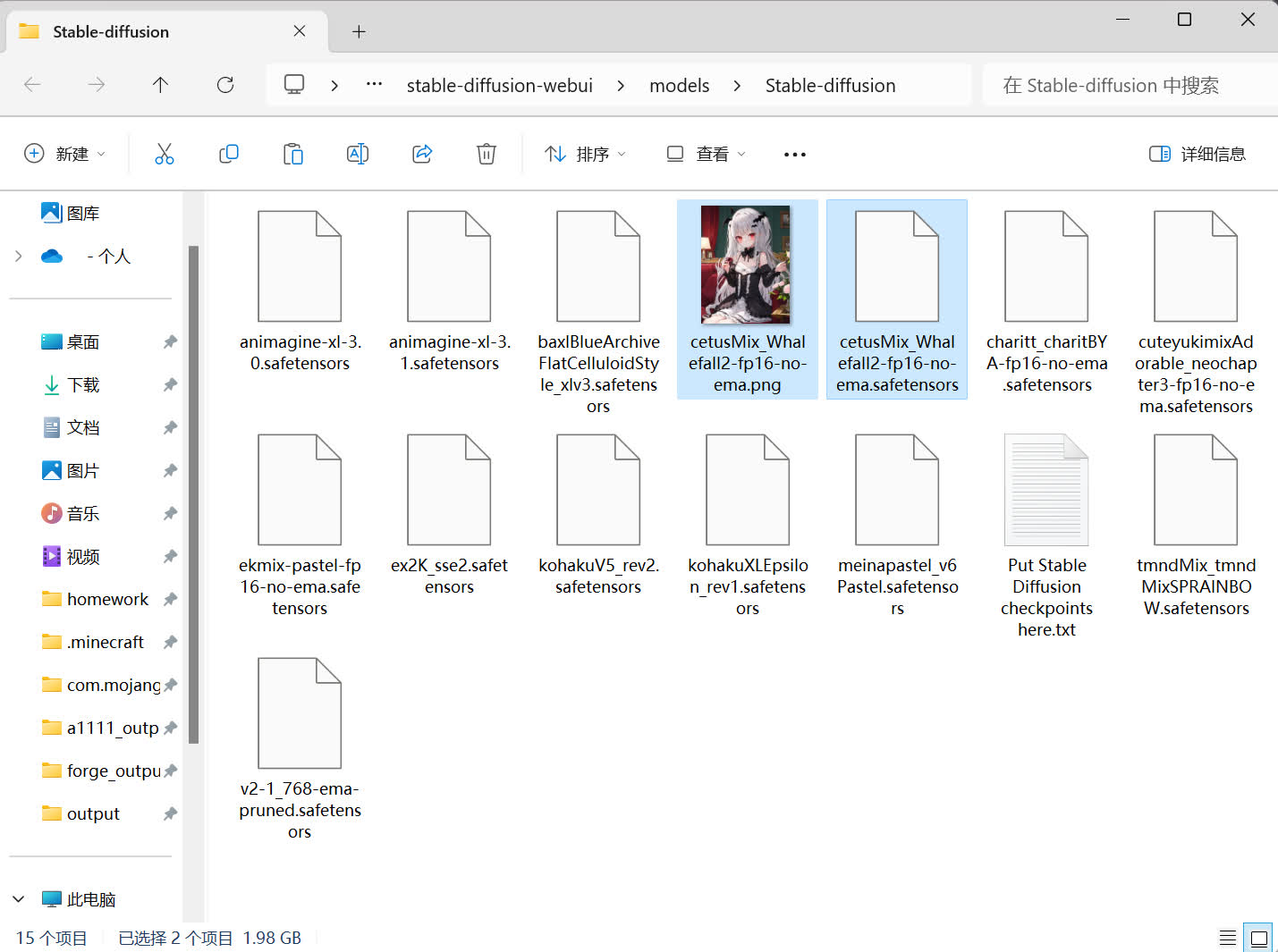Screen dimensions: 1278x952
Task: Paste from the clipboard
Action: 293,153
